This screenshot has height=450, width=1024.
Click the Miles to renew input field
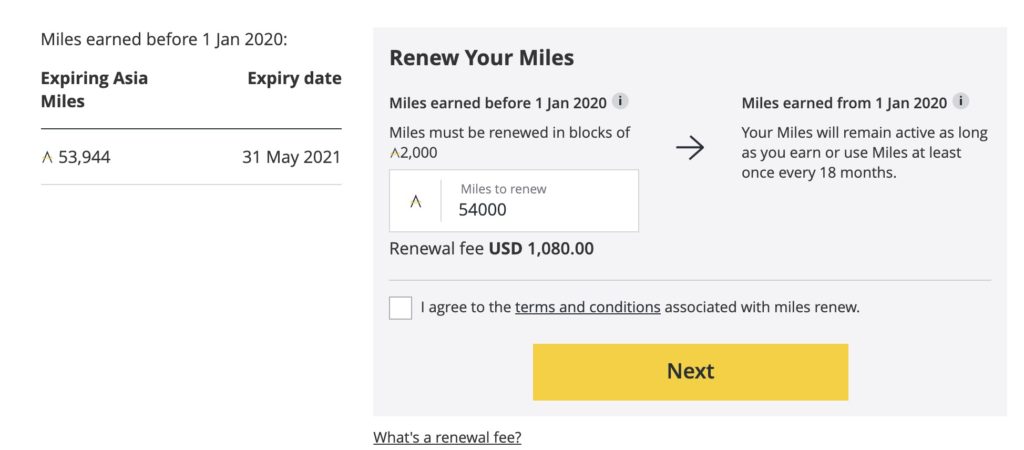pyautogui.click(x=540, y=209)
